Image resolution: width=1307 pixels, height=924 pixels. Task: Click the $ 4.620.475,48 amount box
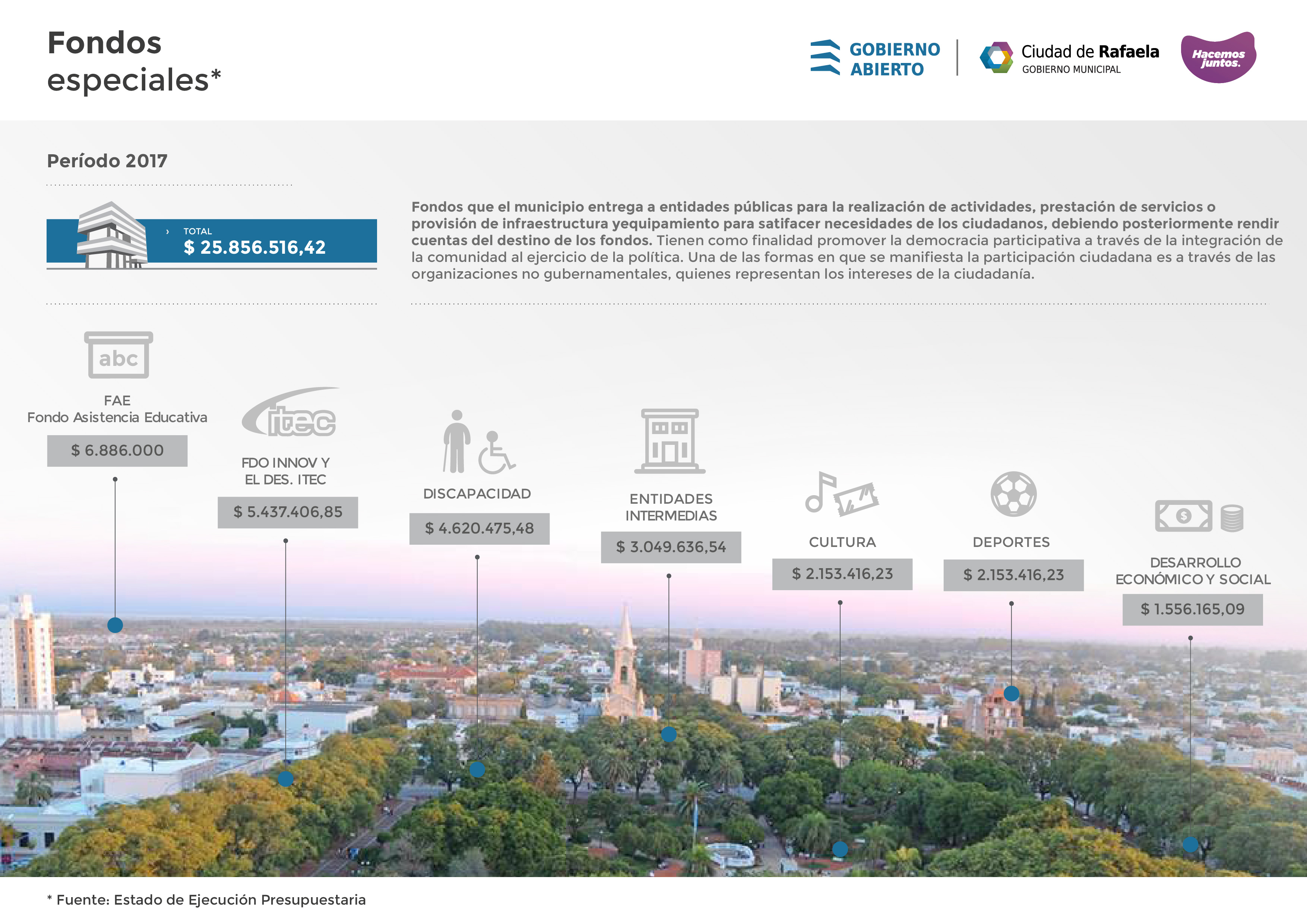[479, 529]
